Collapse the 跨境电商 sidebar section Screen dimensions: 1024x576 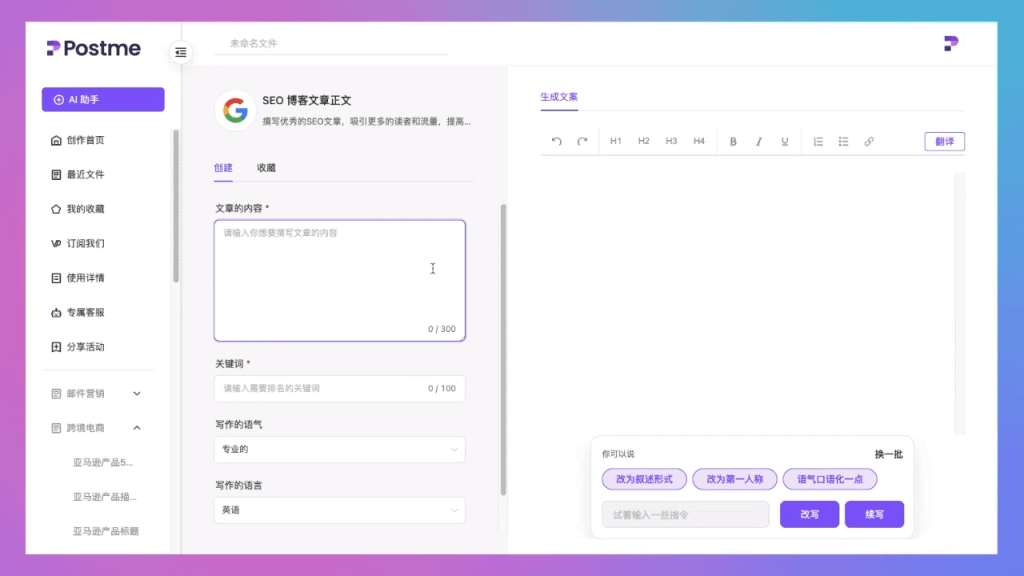(137, 428)
